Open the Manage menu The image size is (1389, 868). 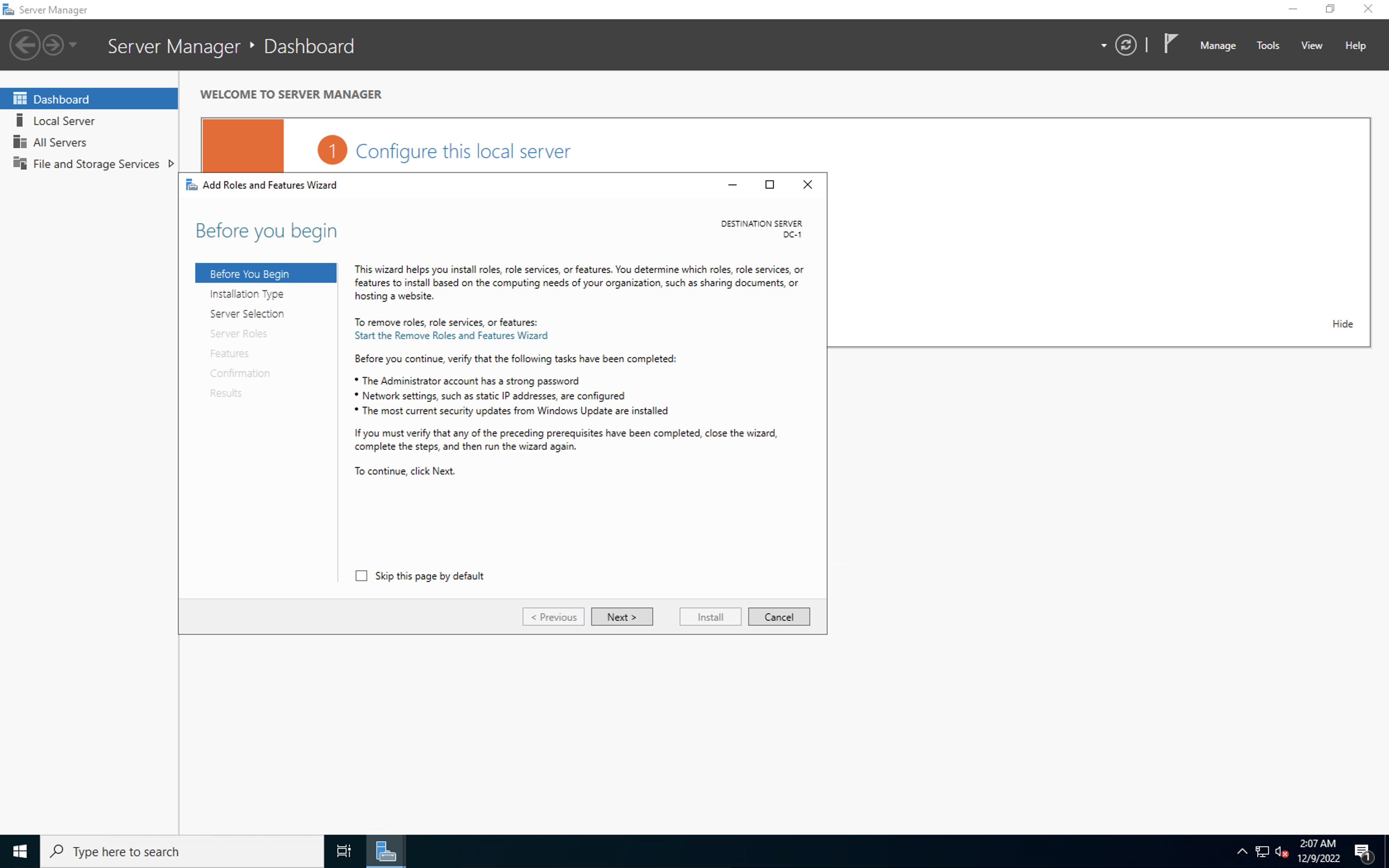tap(1218, 45)
